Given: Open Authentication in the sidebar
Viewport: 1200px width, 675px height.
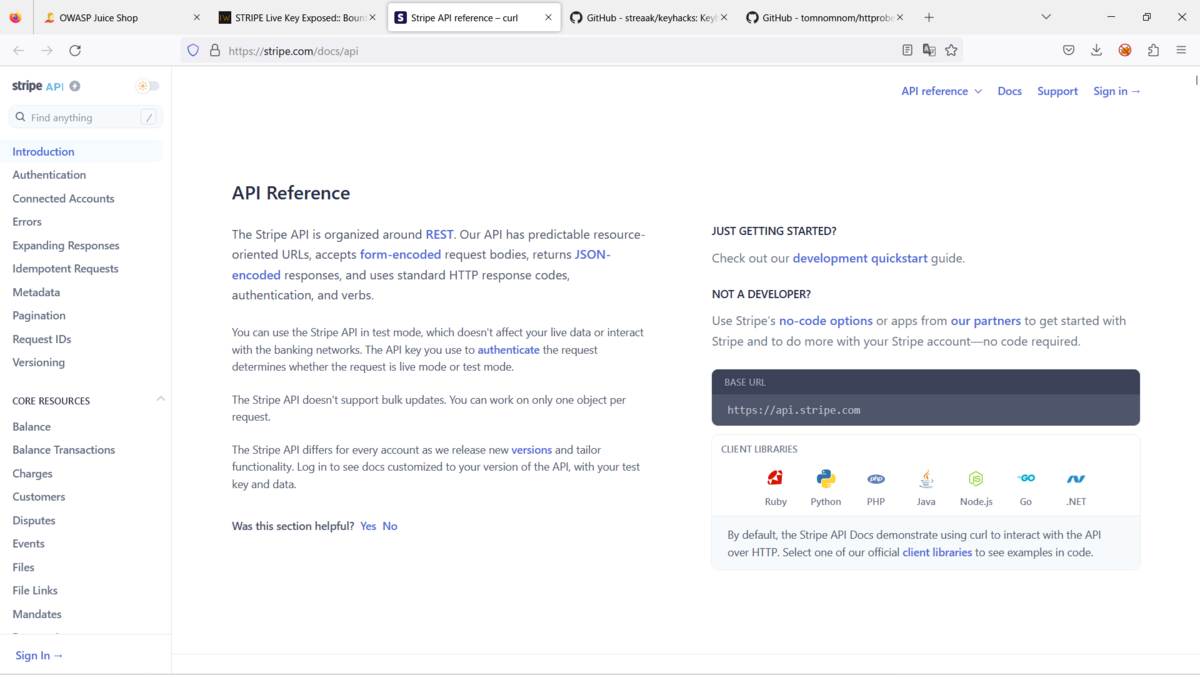Looking at the screenshot, I should click(x=49, y=175).
